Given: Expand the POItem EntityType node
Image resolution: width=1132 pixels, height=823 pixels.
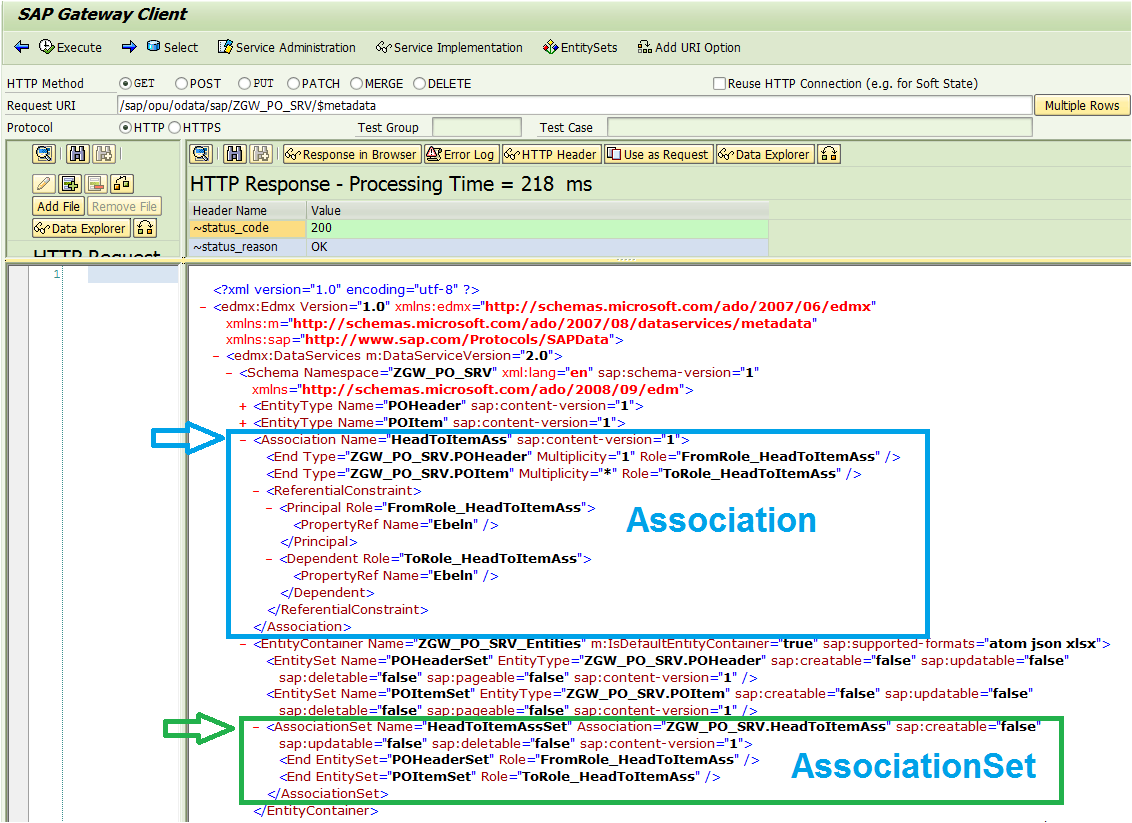Looking at the screenshot, I should click(x=243, y=423).
